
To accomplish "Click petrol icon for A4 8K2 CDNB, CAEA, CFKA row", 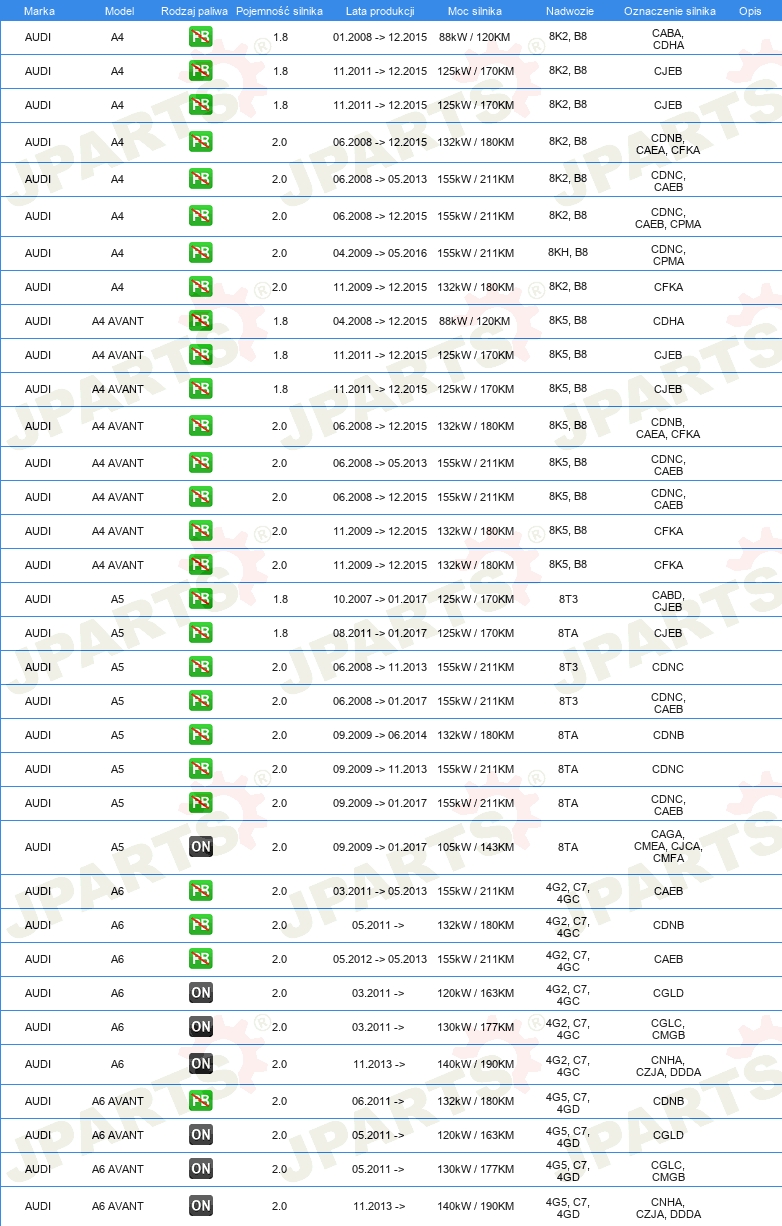I will [x=201, y=142].
